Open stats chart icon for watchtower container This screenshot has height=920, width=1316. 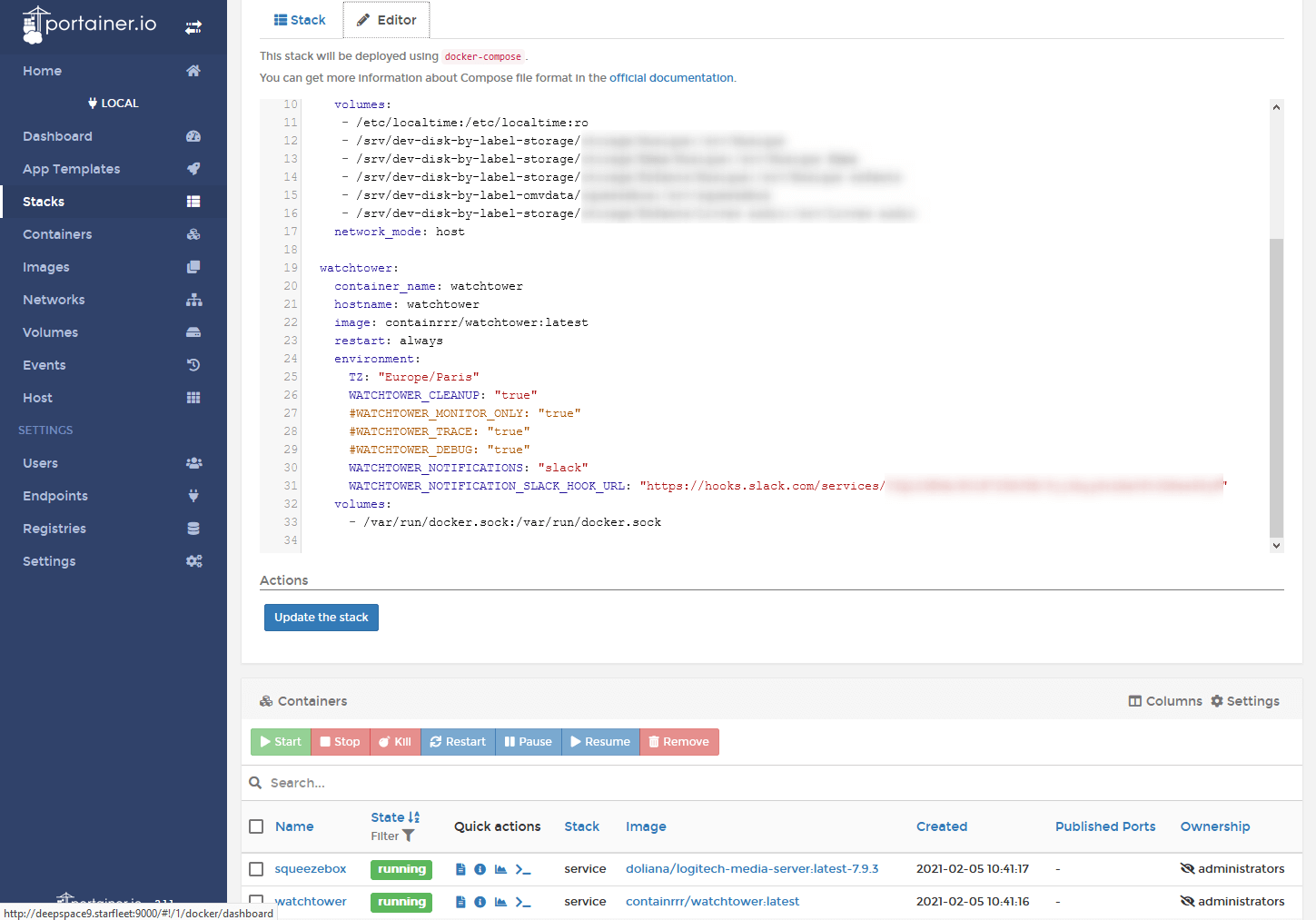tap(500, 902)
